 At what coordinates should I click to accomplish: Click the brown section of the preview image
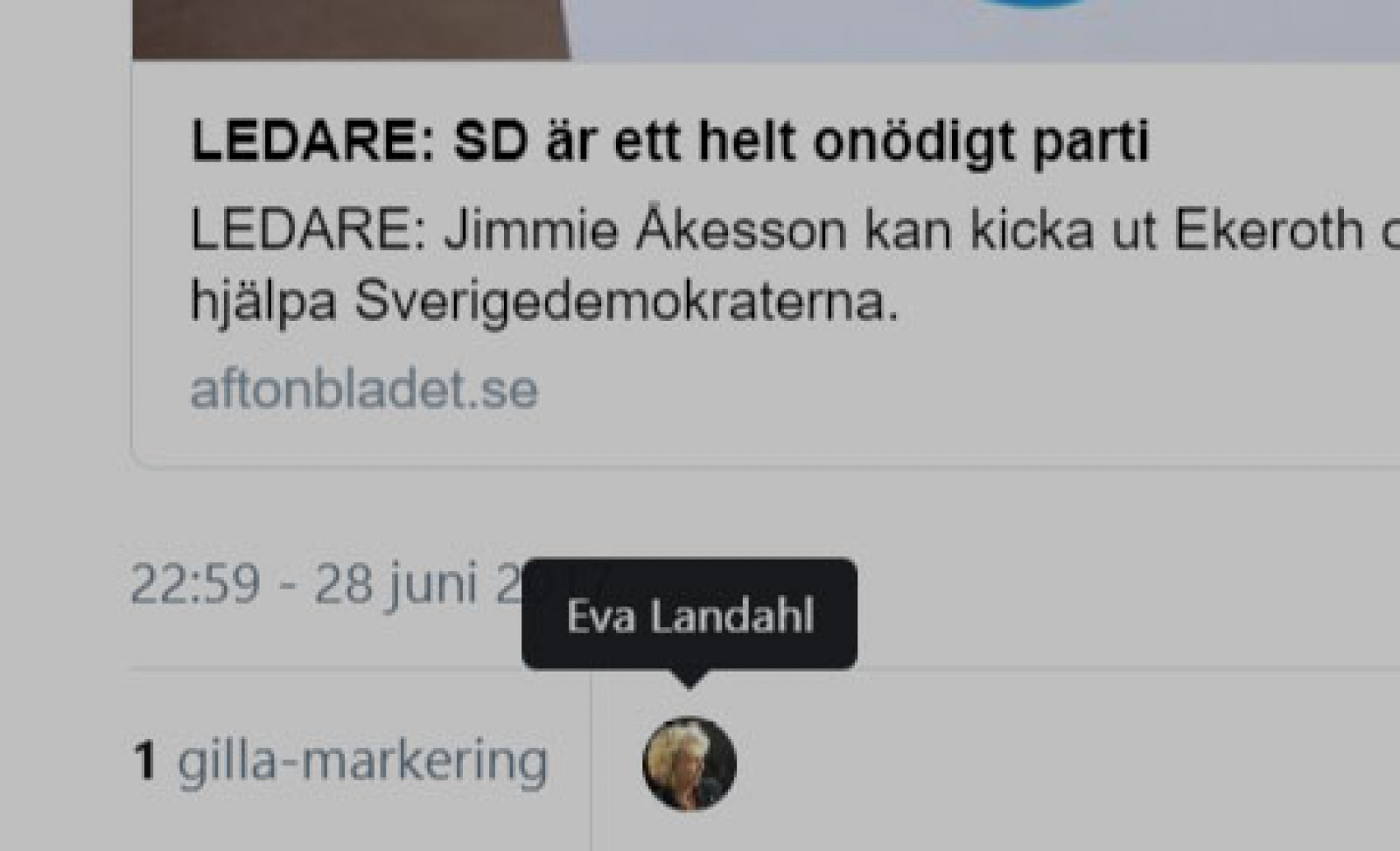coord(350,30)
